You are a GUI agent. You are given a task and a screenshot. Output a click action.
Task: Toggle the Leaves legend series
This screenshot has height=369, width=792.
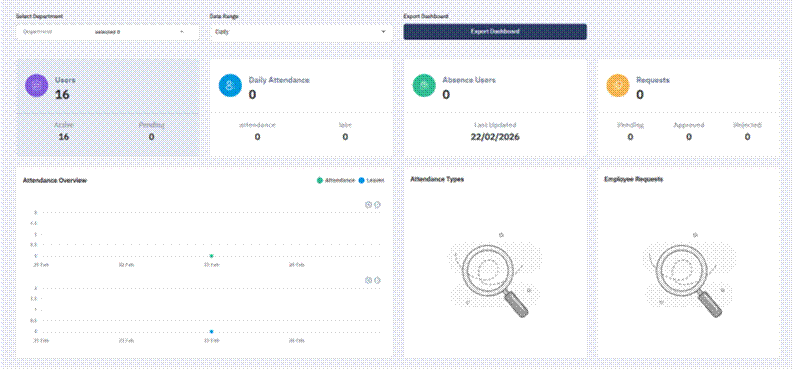coord(371,180)
